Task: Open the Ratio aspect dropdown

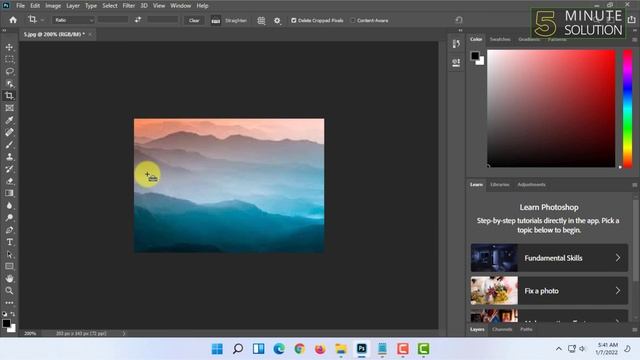Action: 73,20
